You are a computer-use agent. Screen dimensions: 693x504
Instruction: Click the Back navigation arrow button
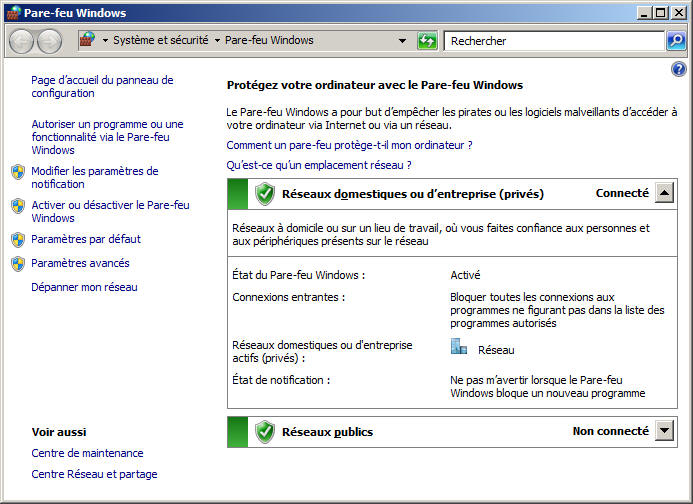pyautogui.click(x=21, y=42)
